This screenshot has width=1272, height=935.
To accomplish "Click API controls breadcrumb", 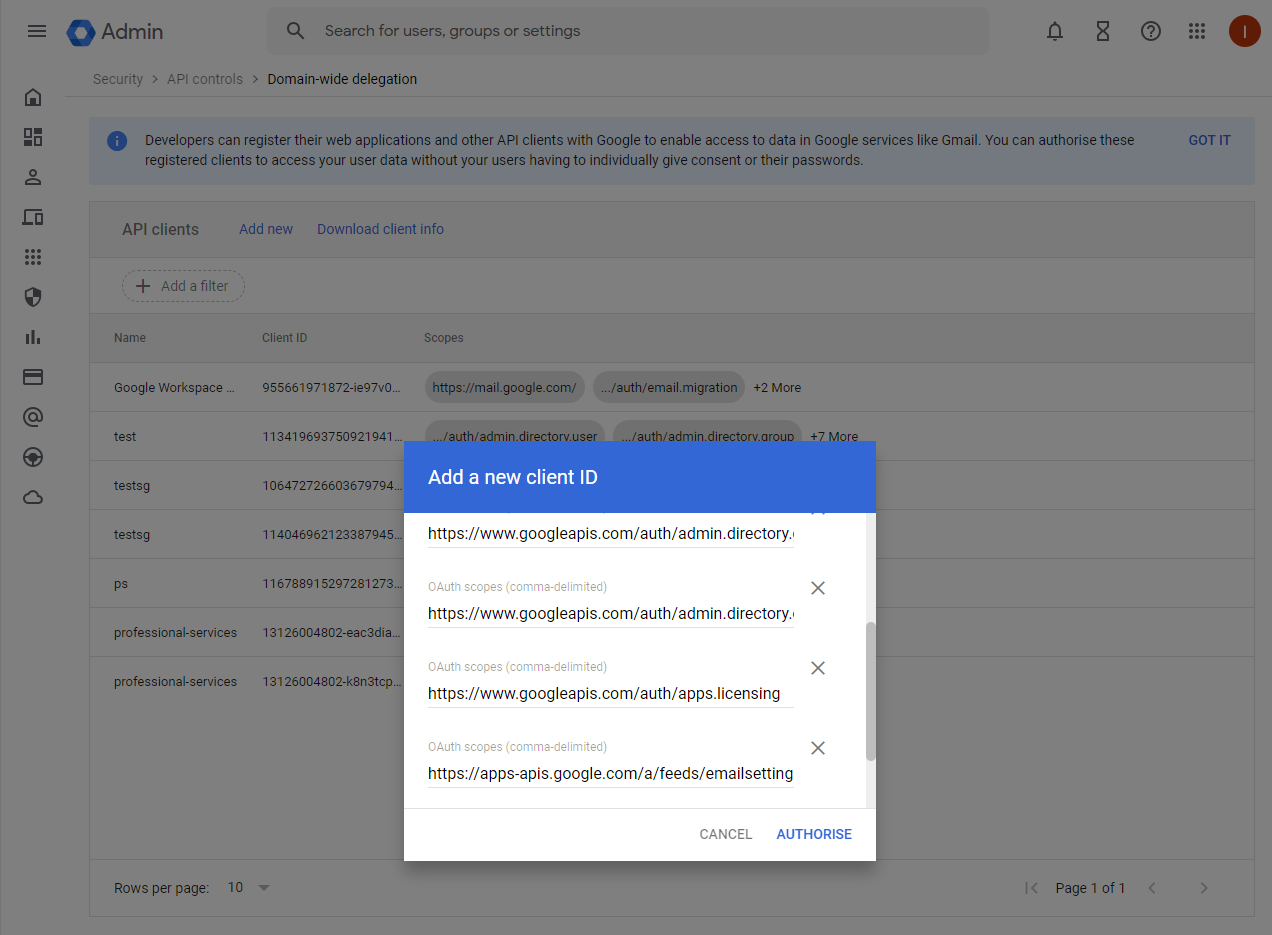I will tap(204, 79).
